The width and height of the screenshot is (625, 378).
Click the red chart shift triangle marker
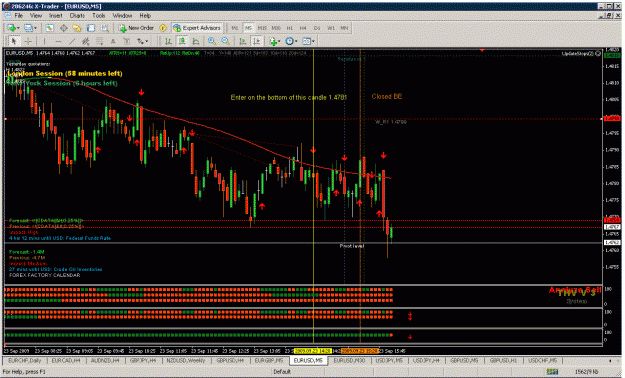482,51
